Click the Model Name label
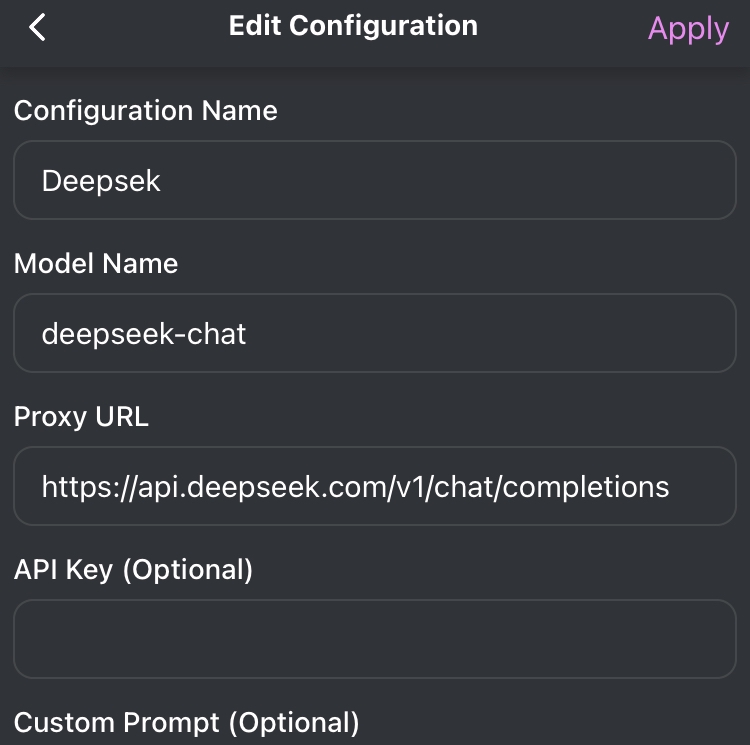The height and width of the screenshot is (745, 750). point(96,264)
